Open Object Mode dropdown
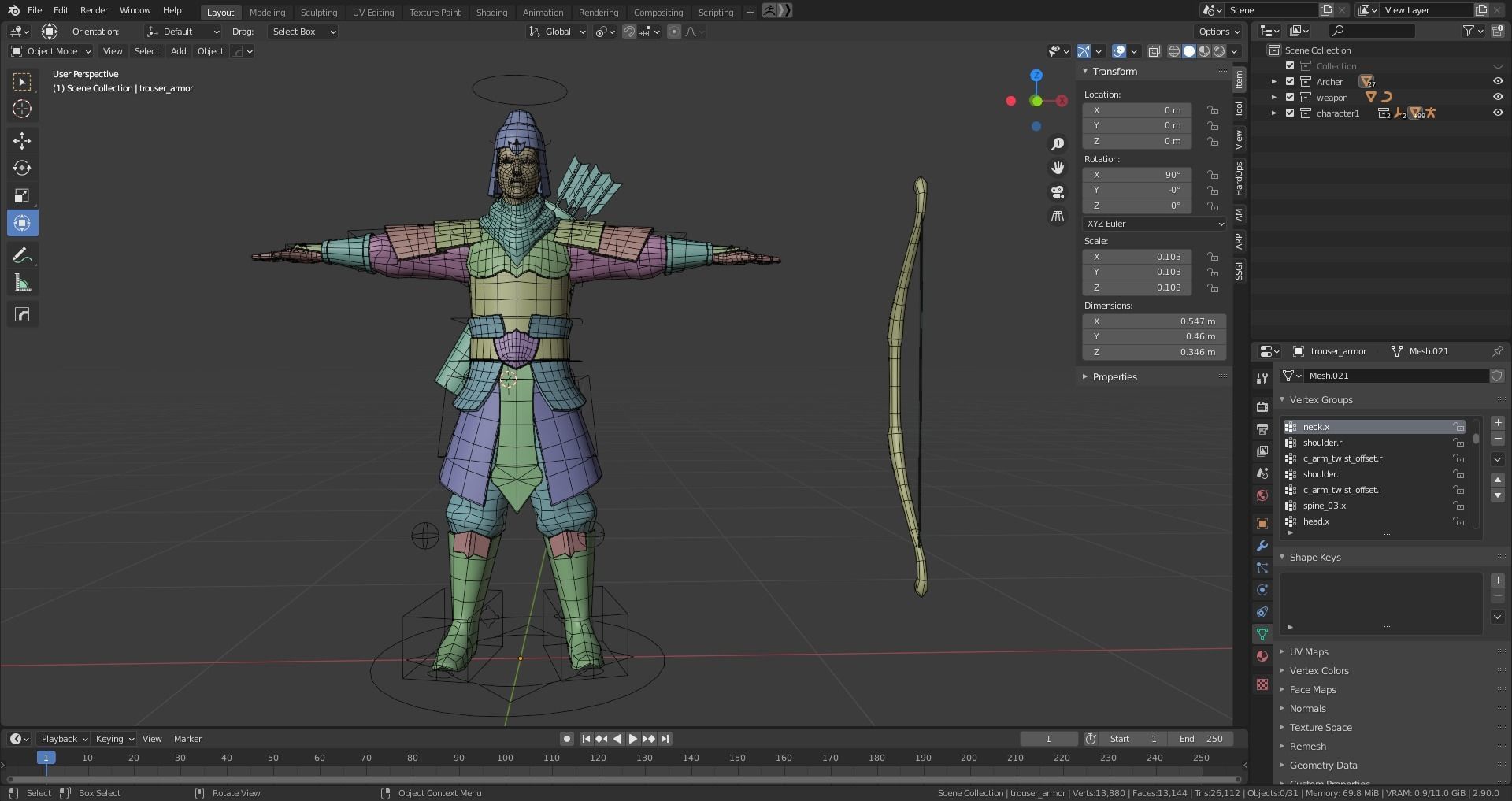The width and height of the screenshot is (1512, 801). tap(51, 51)
